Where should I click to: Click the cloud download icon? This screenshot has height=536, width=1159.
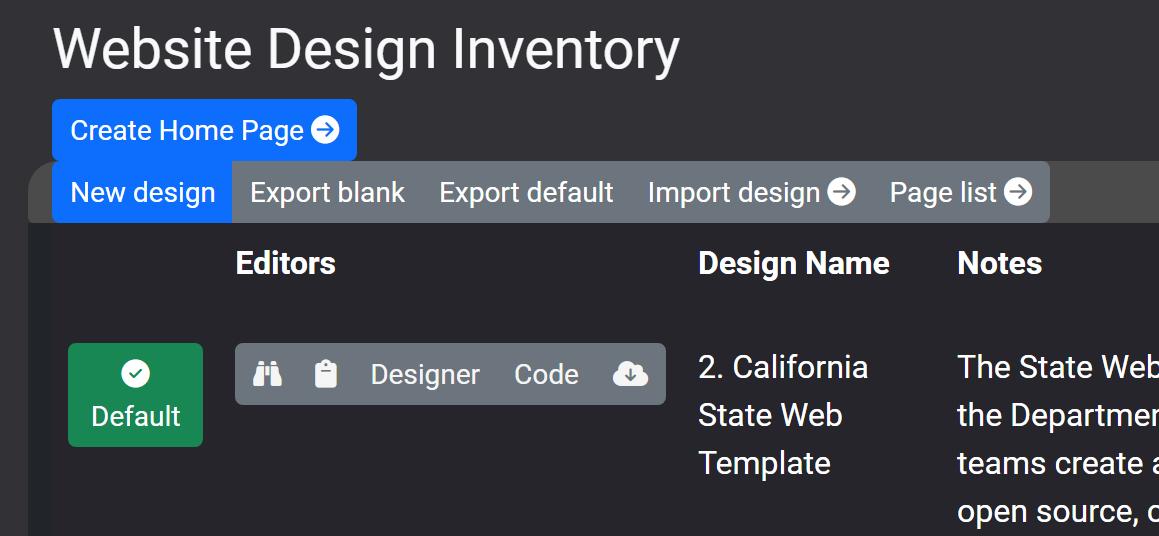point(630,374)
